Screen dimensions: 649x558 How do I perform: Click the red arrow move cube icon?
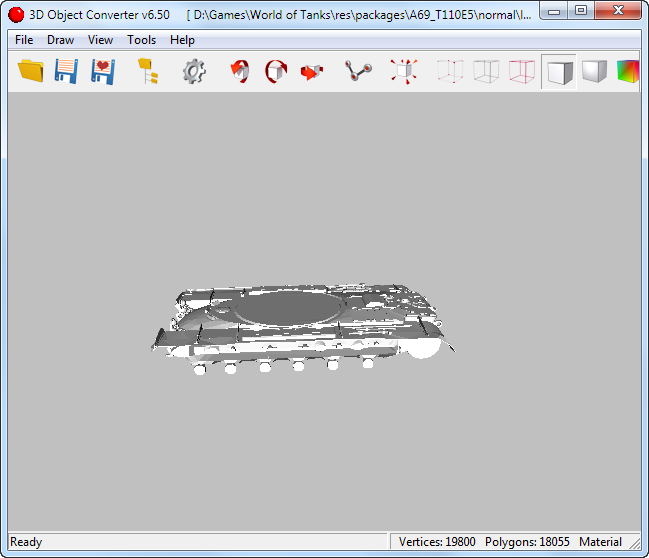click(312, 72)
